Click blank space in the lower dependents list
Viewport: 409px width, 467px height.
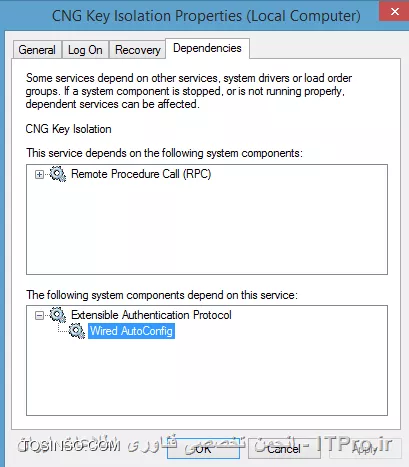click(x=207, y=377)
